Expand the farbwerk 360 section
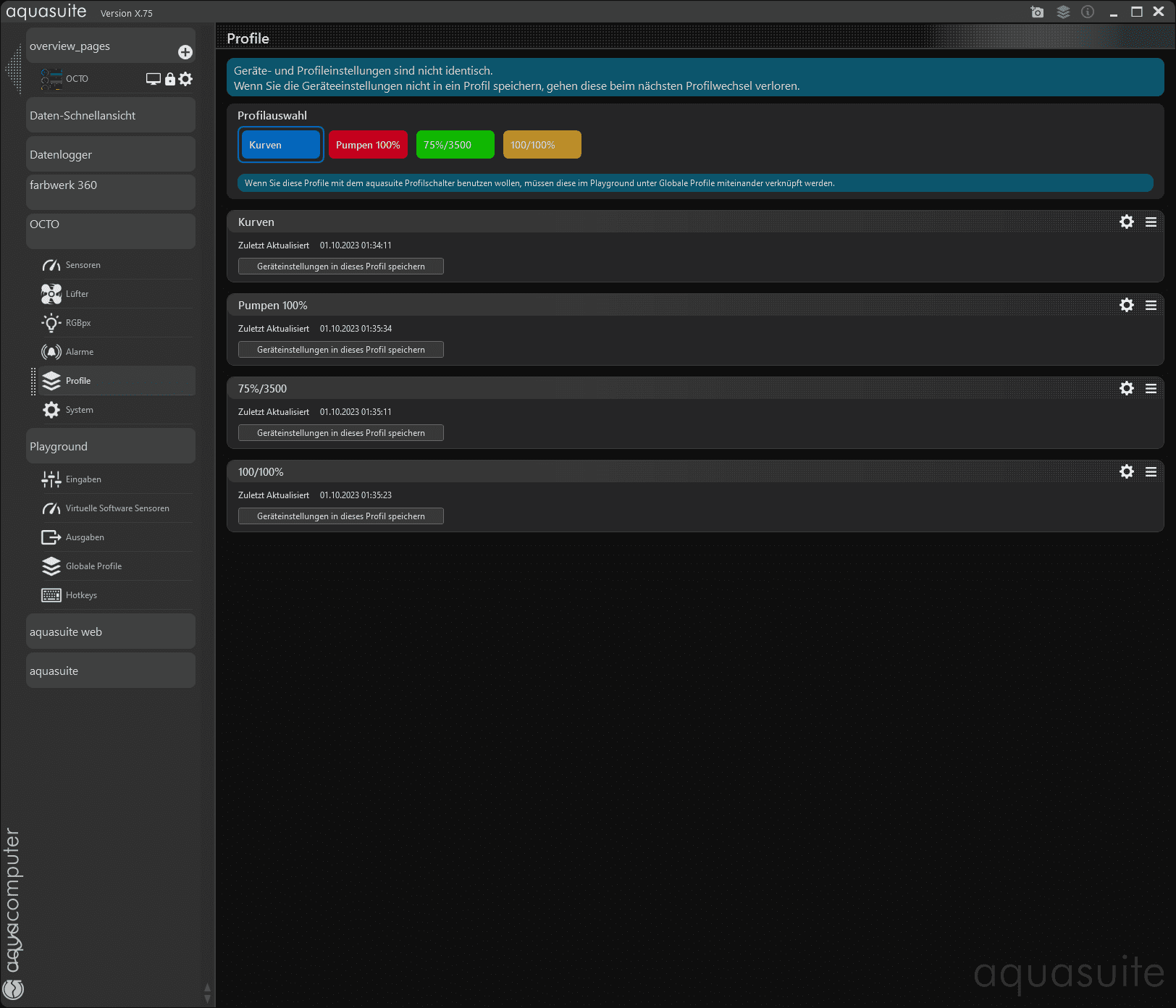 pos(111,192)
